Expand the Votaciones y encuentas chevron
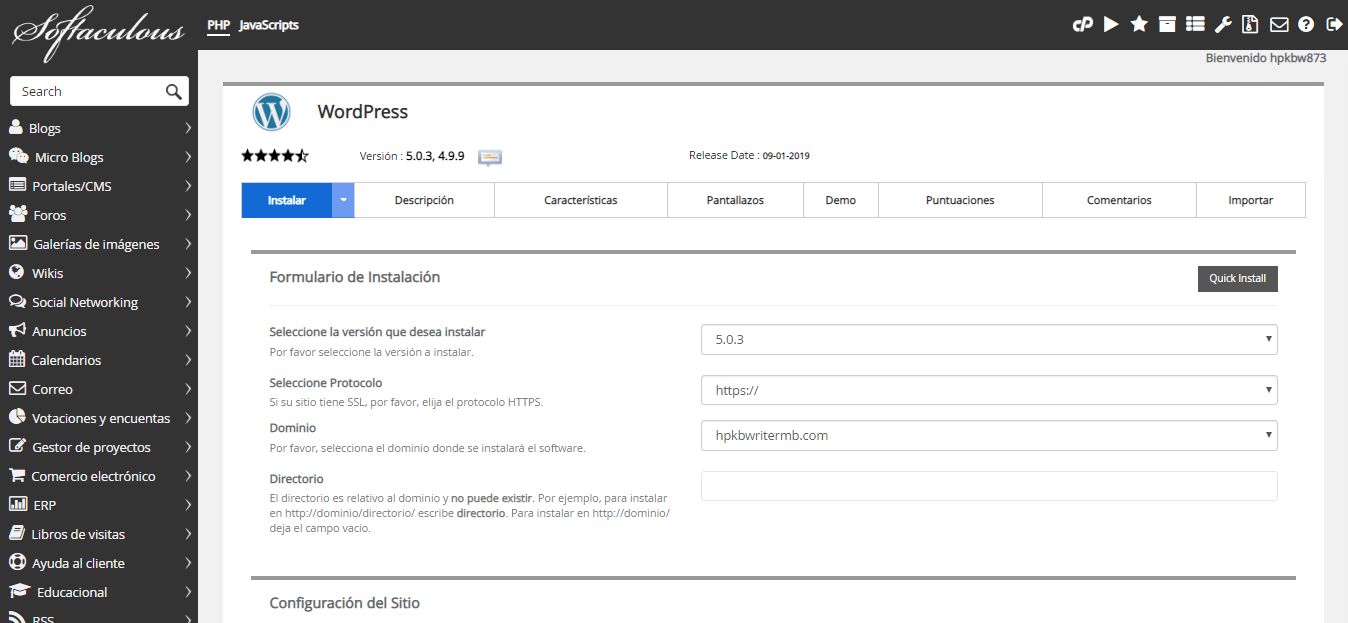 [x=188, y=418]
